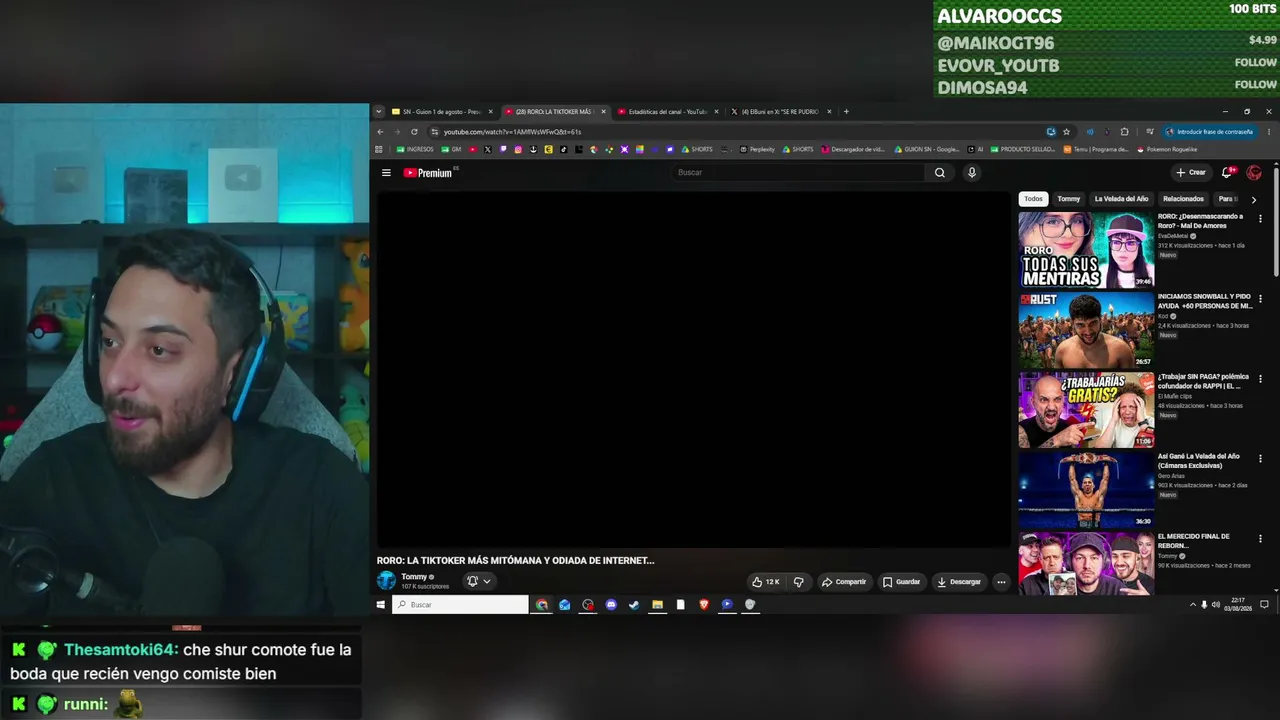Viewport: 1280px width, 720px height.
Task: Open File Explorer from the taskbar
Action: 657,605
